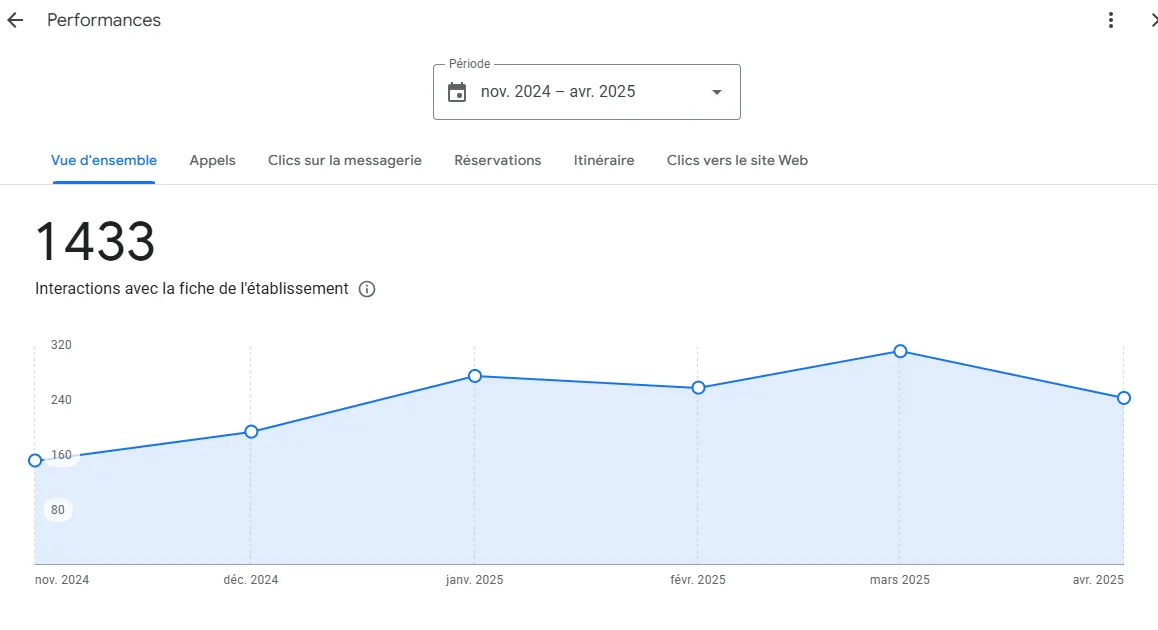The height and width of the screenshot is (630, 1158).
Task: Switch to the Appels tab
Action: (212, 160)
